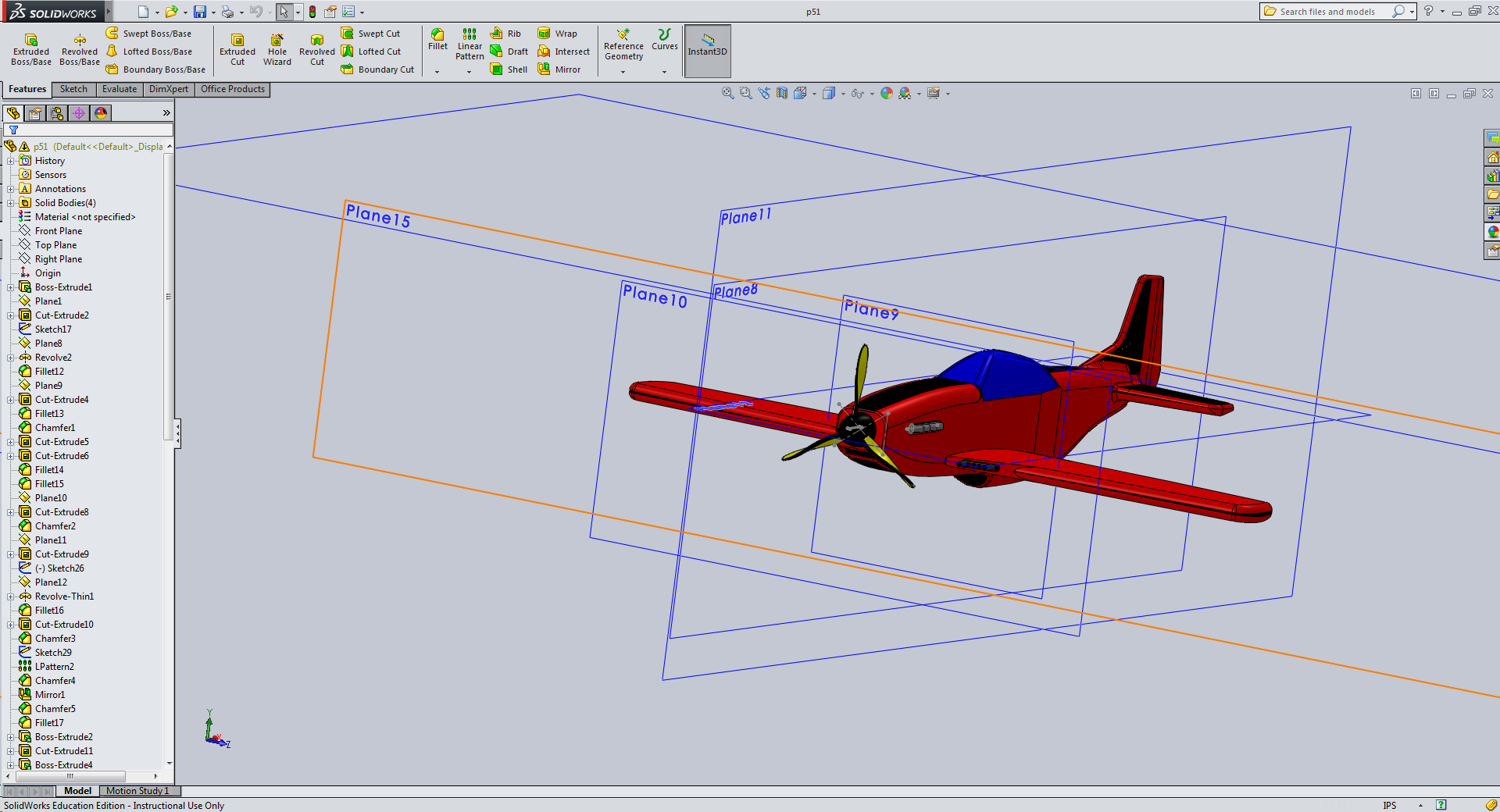This screenshot has height=812, width=1500.
Task: Expand the Reference Geometry flyout arrow
Action: point(623,72)
